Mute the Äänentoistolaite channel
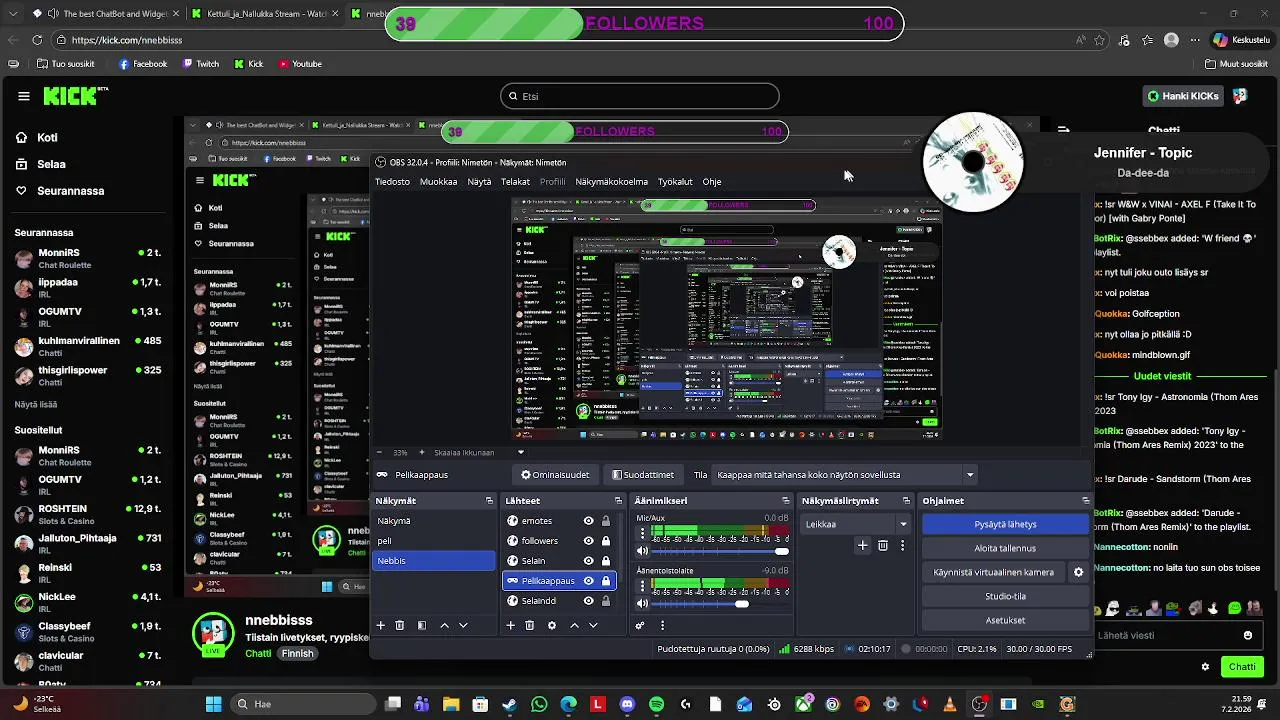This screenshot has width=1280, height=720. point(642,604)
